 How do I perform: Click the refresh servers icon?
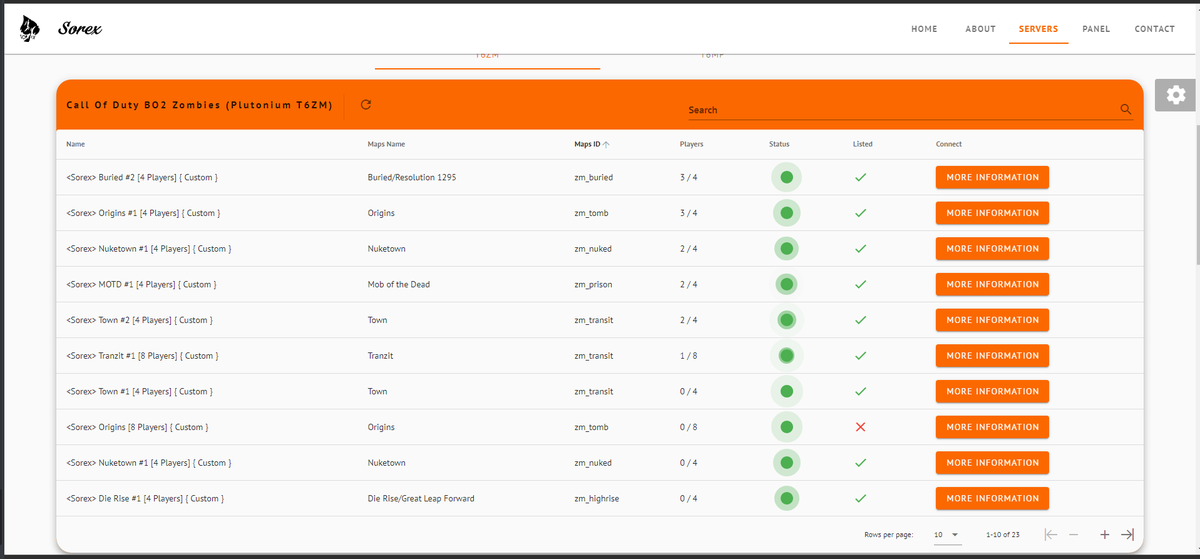coord(366,104)
